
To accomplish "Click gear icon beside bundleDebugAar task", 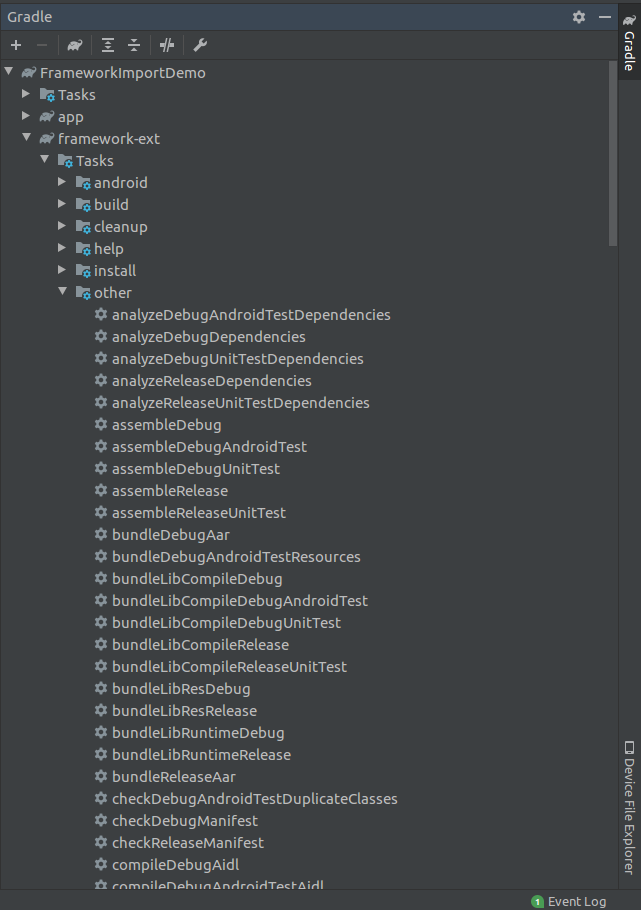I will click(x=101, y=534).
